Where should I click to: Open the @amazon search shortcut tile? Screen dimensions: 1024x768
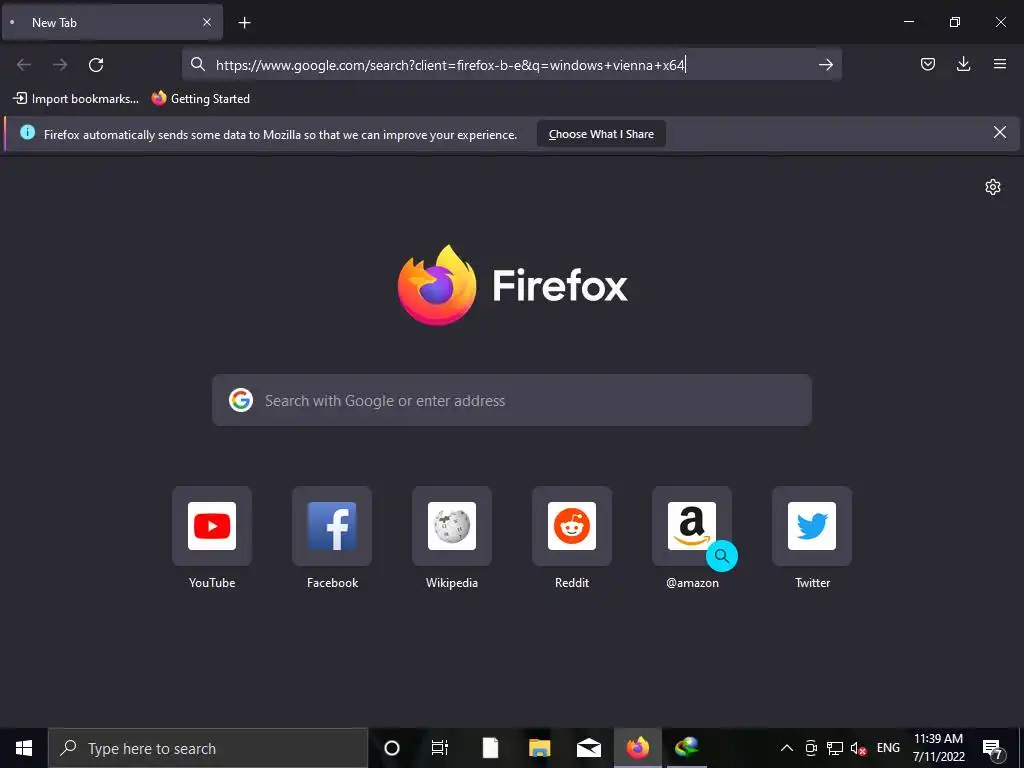click(x=692, y=526)
